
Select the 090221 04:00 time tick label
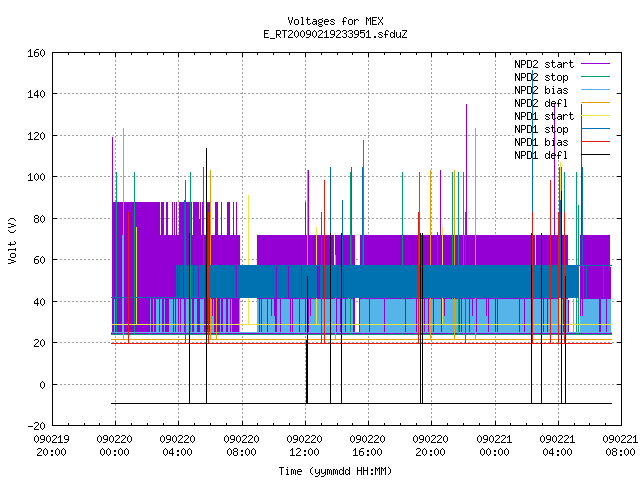[x=557, y=445]
